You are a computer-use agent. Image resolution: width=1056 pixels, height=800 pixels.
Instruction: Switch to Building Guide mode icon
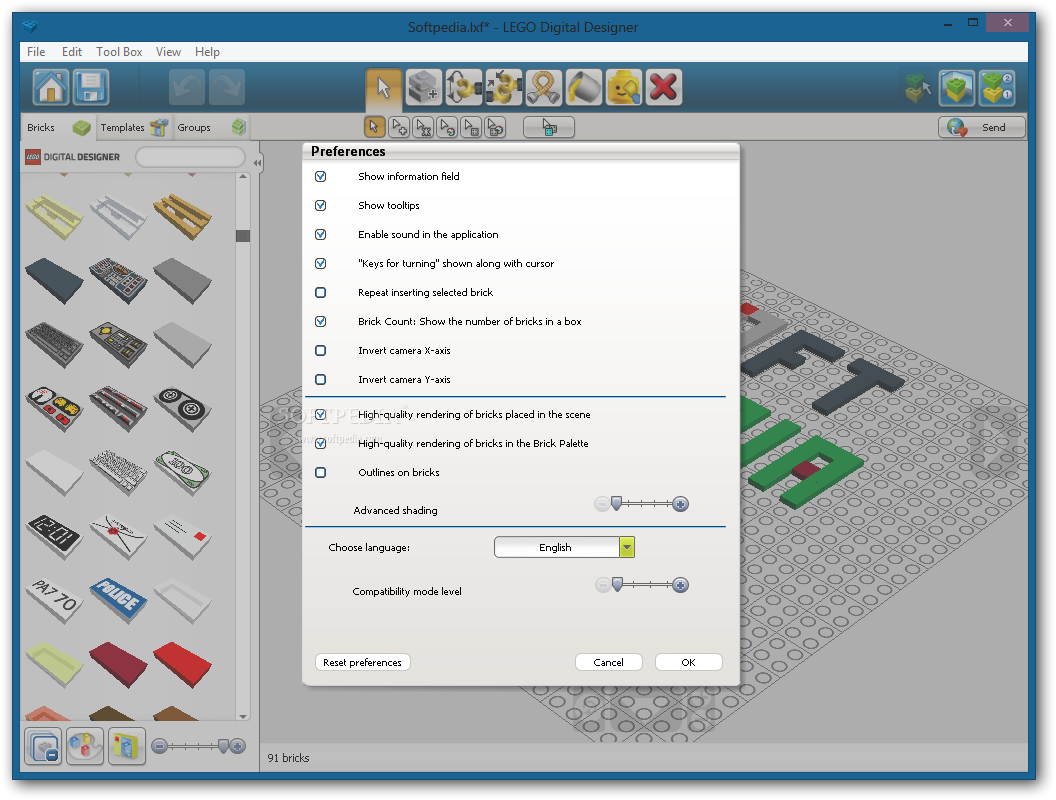tap(997, 88)
